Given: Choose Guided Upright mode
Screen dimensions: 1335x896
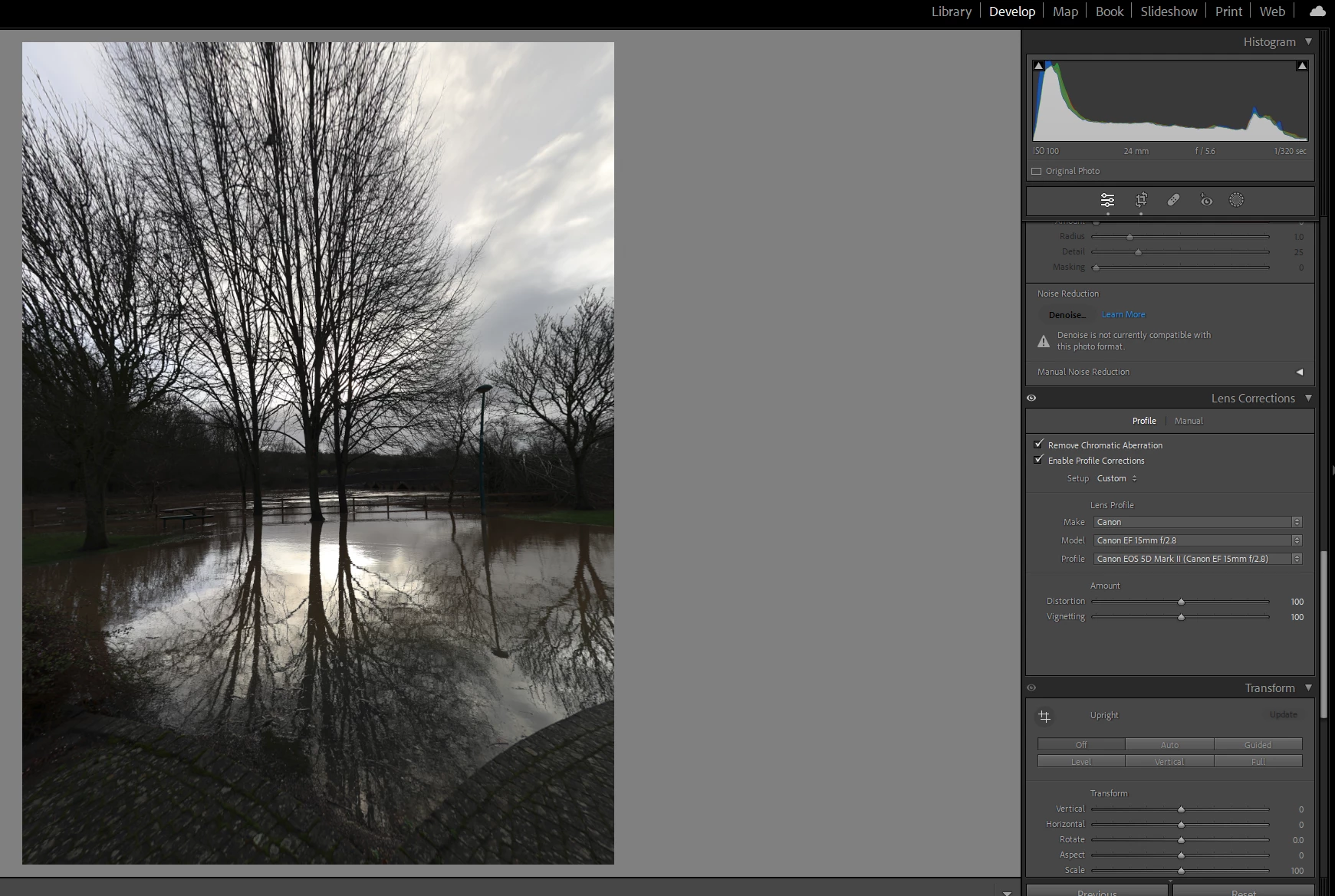Looking at the screenshot, I should 1258,744.
